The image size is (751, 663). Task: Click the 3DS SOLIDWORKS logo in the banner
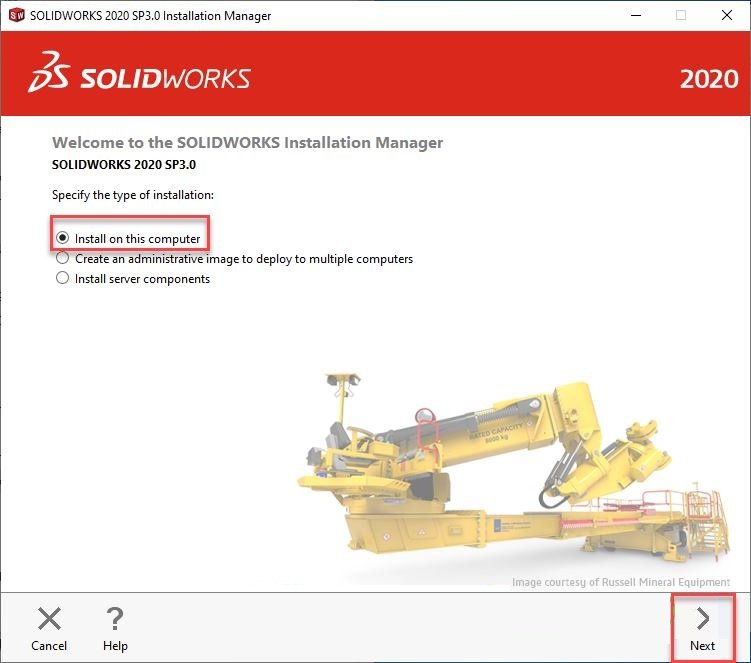coord(139,73)
